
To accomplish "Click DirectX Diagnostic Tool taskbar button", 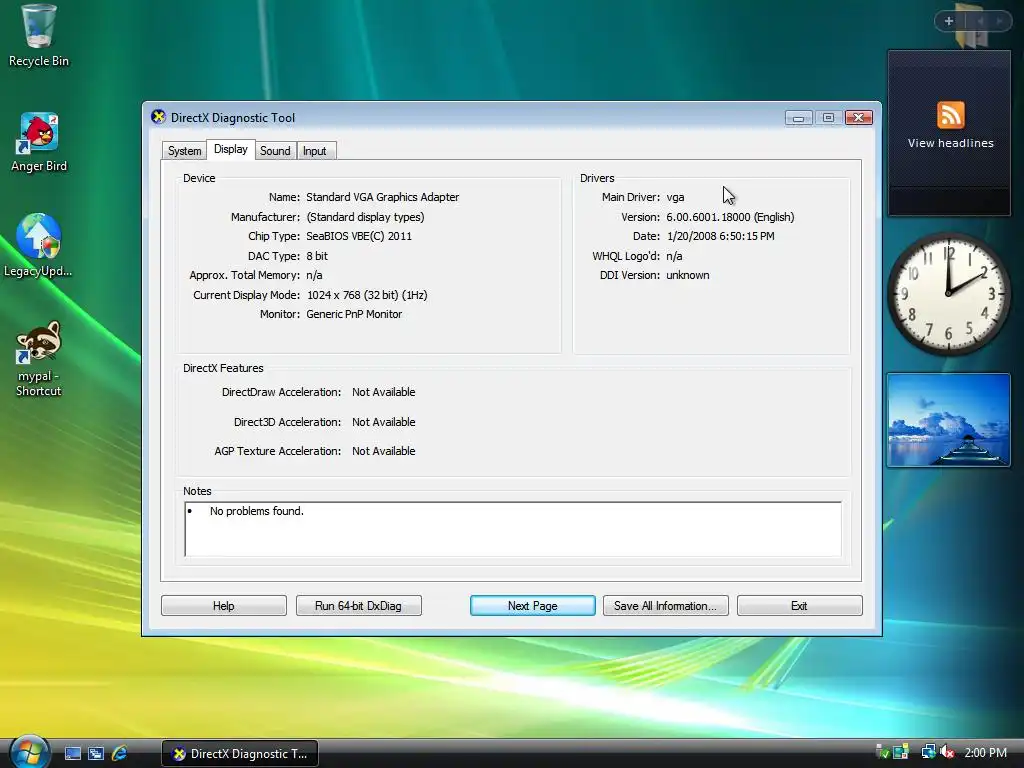I will coord(240,754).
